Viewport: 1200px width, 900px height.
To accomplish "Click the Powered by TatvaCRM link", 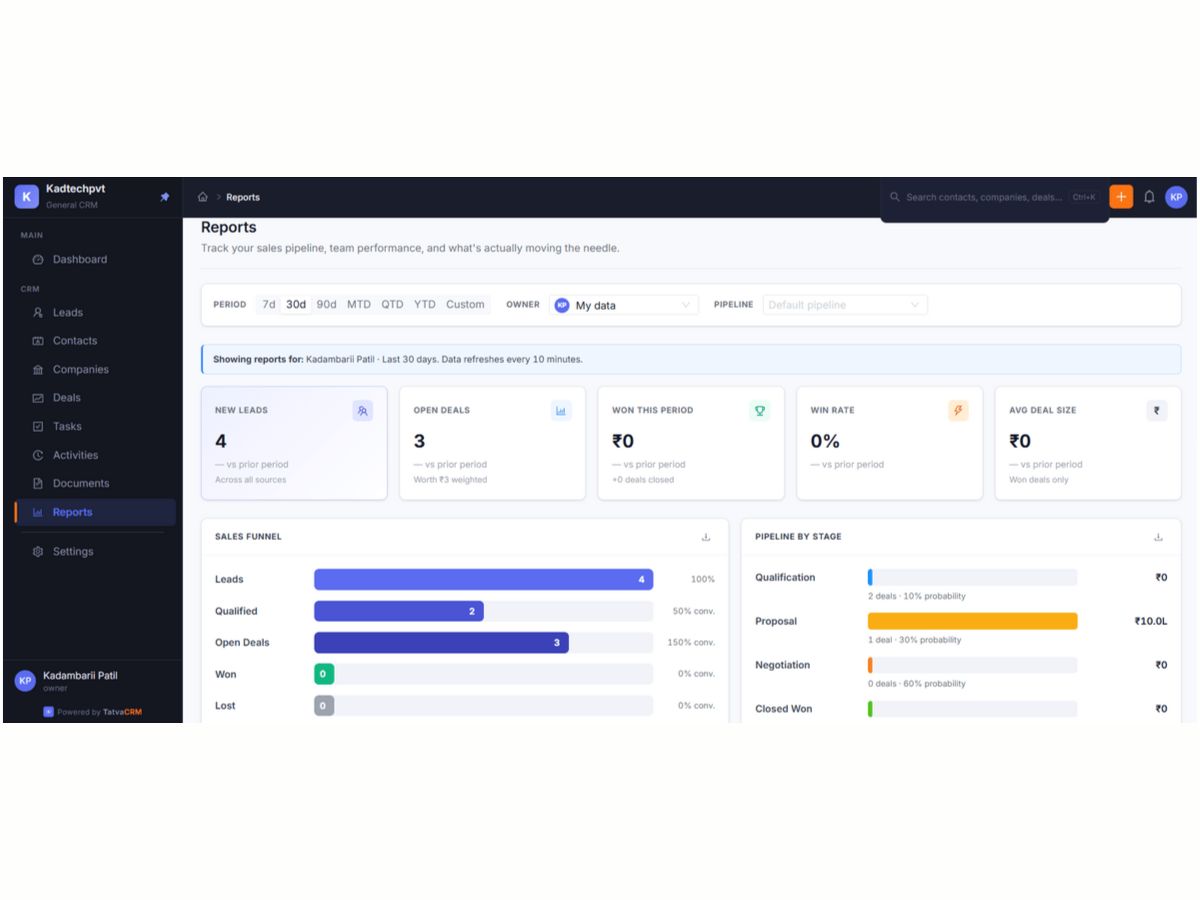I will tap(92, 712).
